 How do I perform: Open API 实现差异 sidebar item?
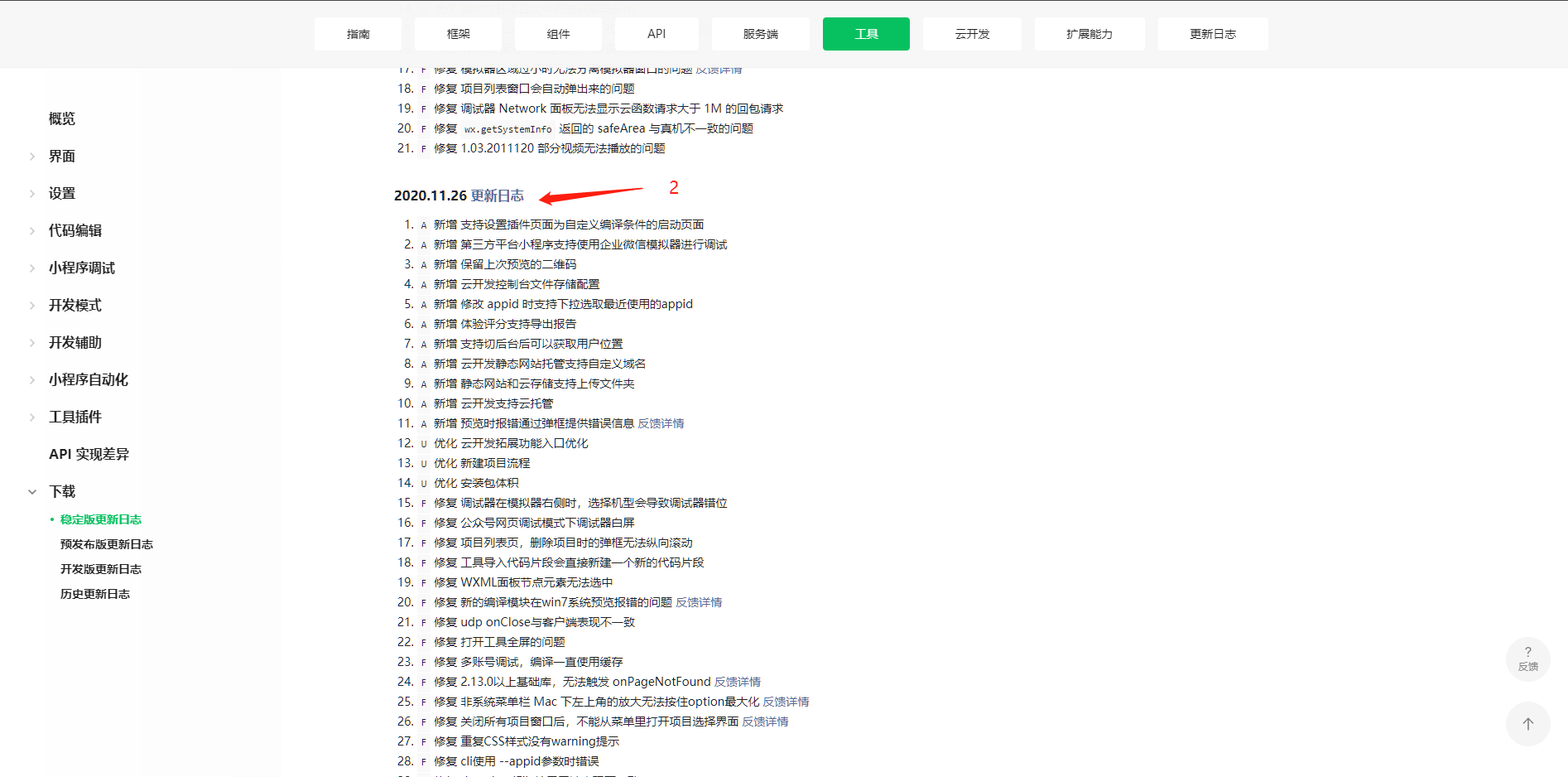[89, 454]
